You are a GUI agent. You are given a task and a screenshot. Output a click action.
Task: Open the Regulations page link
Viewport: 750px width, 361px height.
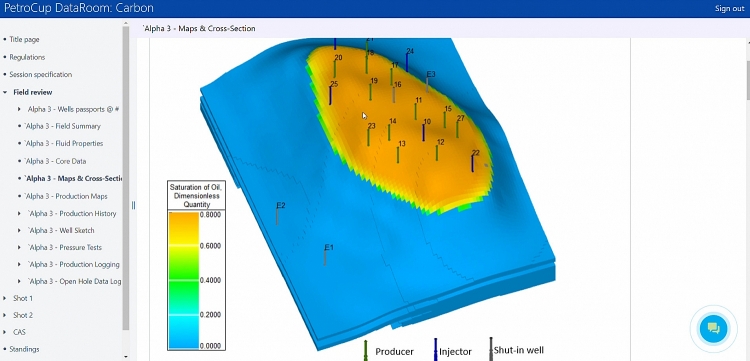[x=27, y=57]
